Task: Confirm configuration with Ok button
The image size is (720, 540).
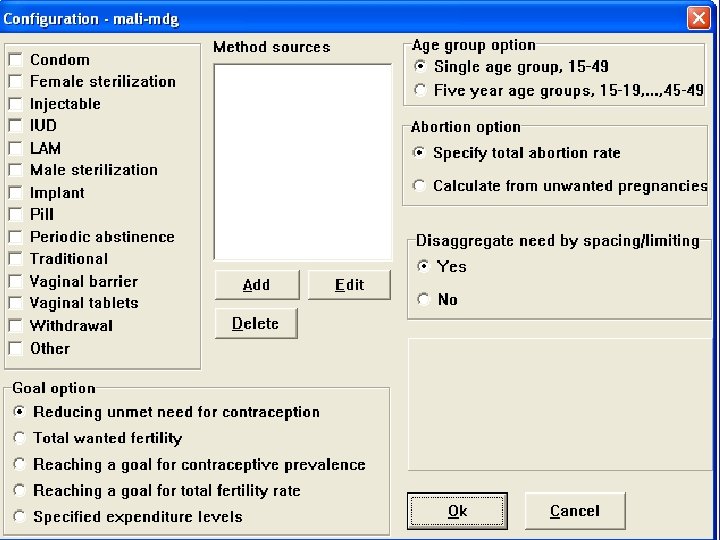Action: point(458,511)
